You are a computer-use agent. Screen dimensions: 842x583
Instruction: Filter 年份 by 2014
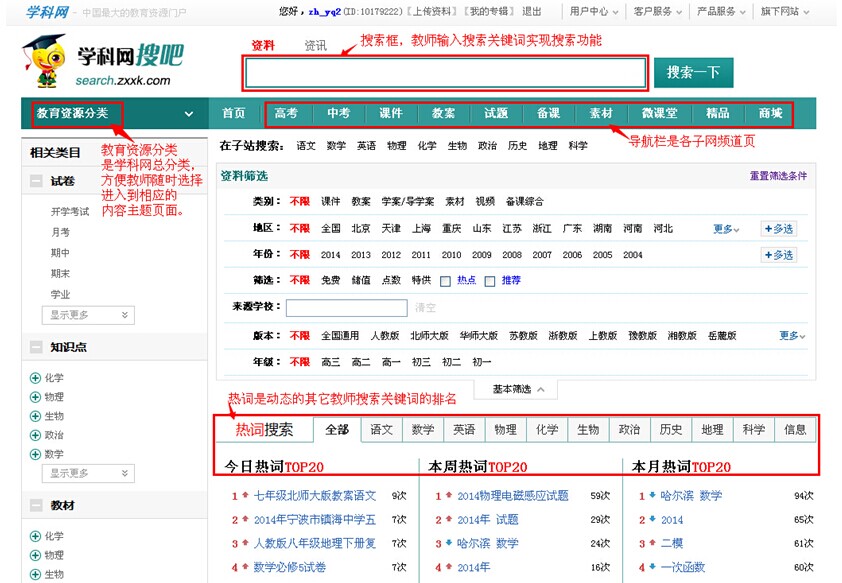point(331,255)
